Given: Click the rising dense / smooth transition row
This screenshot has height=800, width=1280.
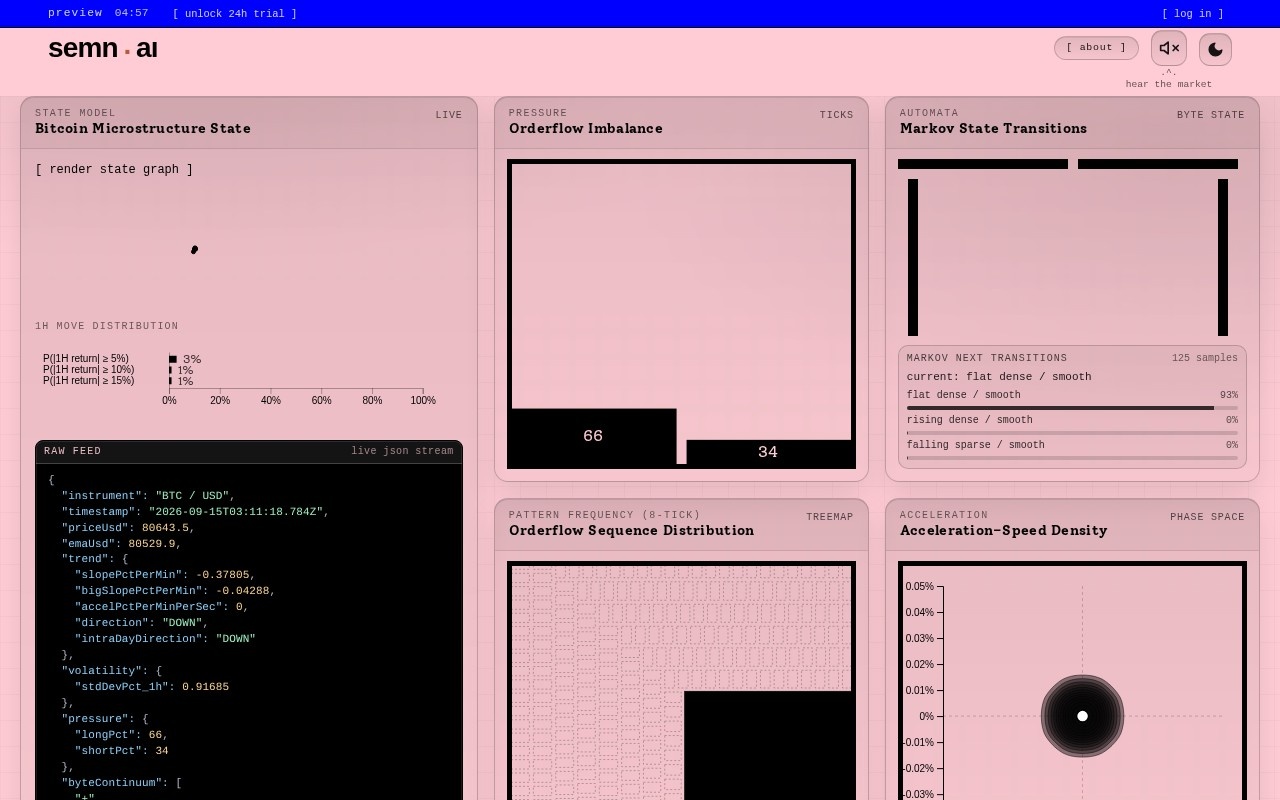Looking at the screenshot, I should tap(1072, 426).
